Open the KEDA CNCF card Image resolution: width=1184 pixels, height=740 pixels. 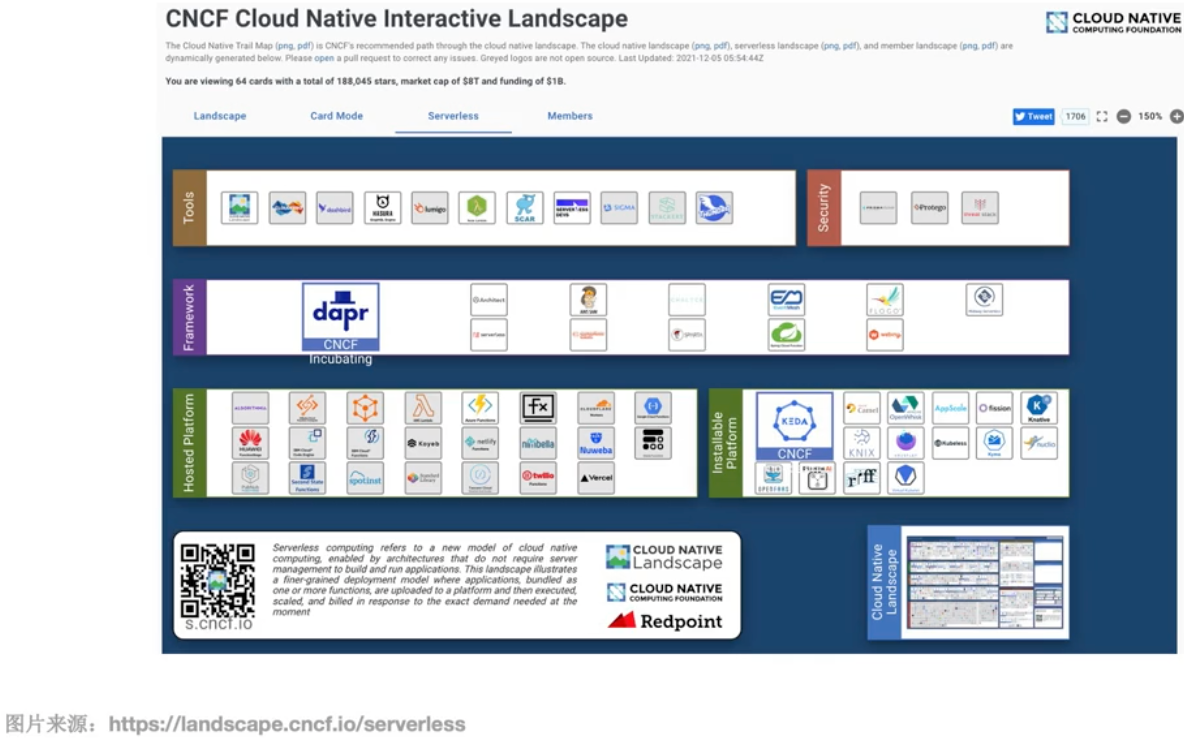point(794,426)
